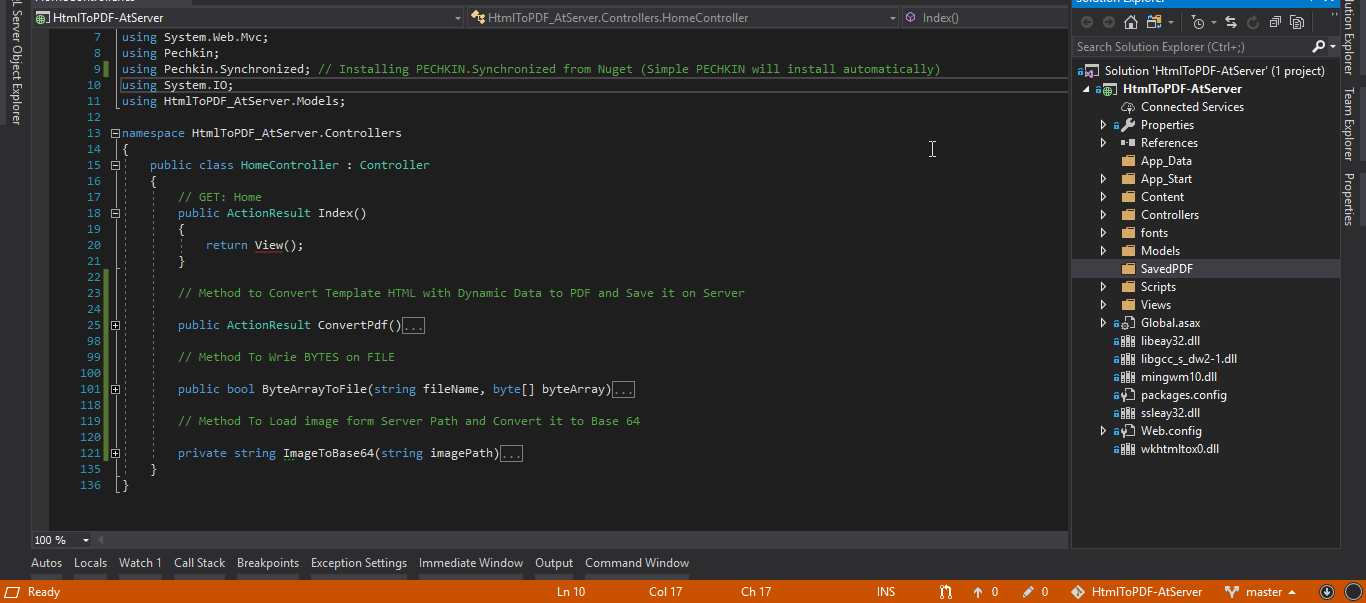Open the search options dropdown arrow
Image resolution: width=1366 pixels, height=603 pixels.
coord(1333,47)
